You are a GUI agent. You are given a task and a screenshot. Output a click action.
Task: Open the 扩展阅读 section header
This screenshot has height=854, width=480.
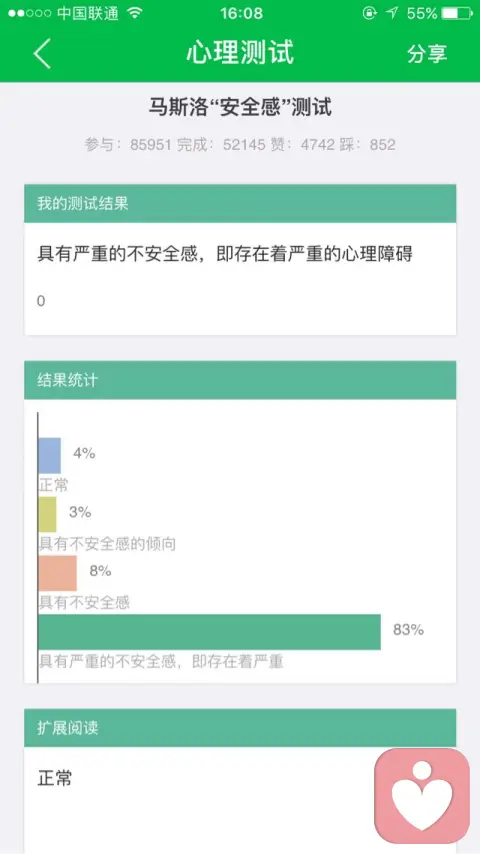pyautogui.click(x=240, y=728)
